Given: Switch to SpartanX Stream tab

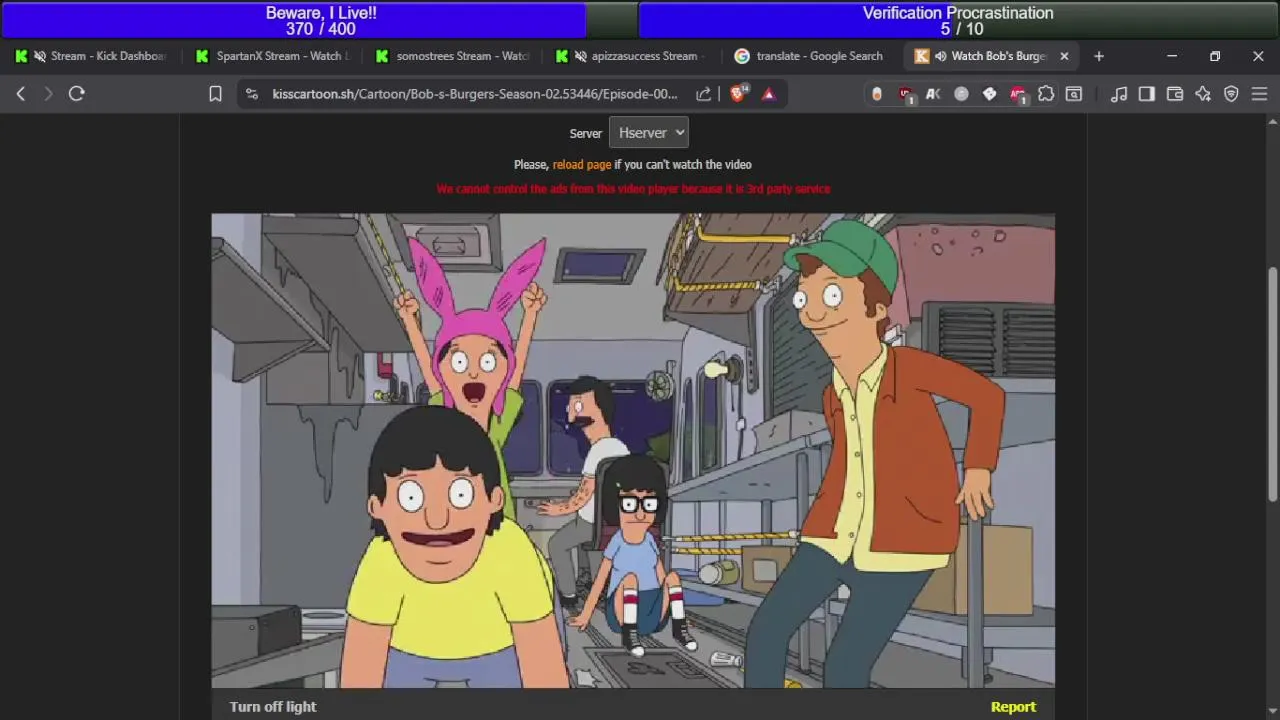Looking at the screenshot, I should point(272,56).
